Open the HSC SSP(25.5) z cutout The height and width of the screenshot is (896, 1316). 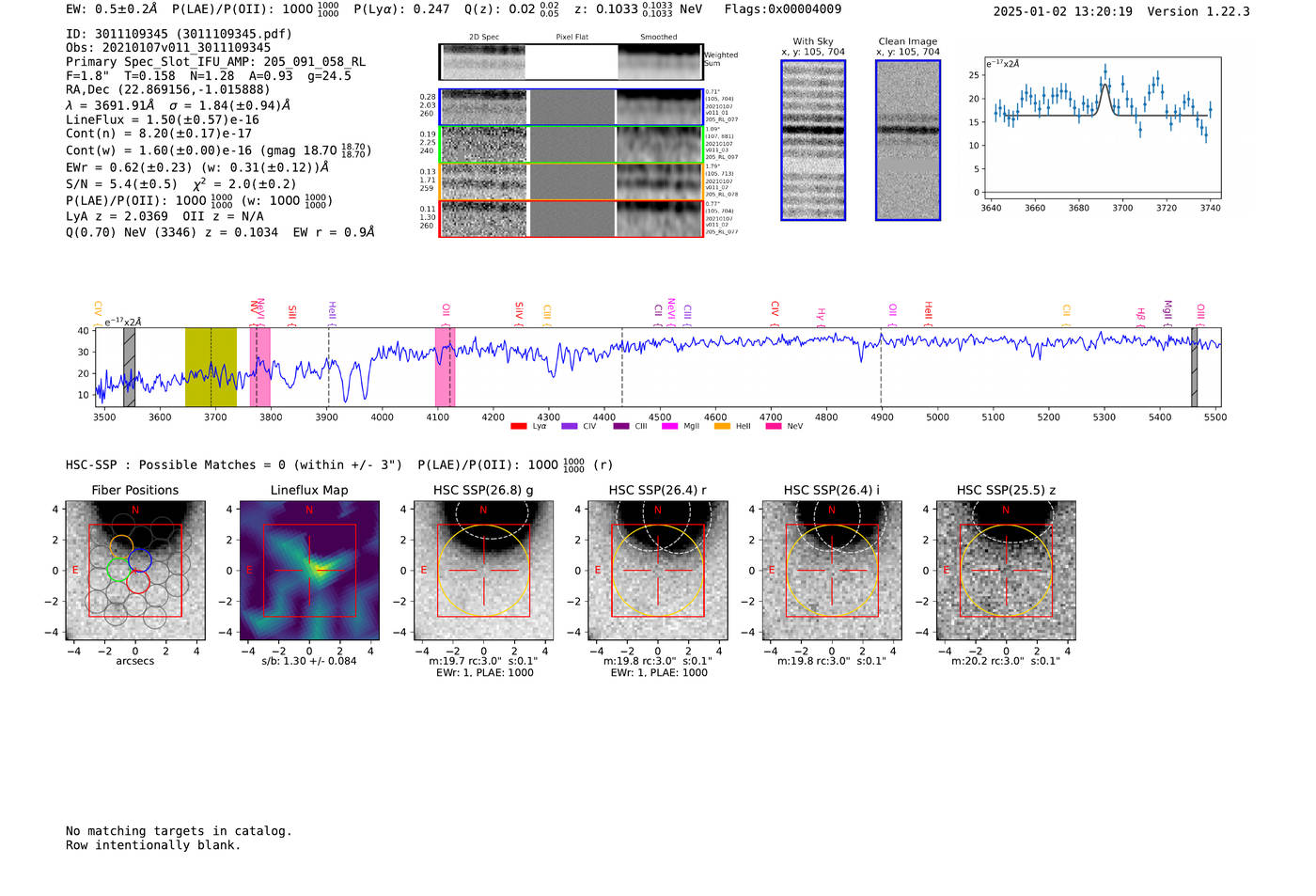click(1006, 570)
